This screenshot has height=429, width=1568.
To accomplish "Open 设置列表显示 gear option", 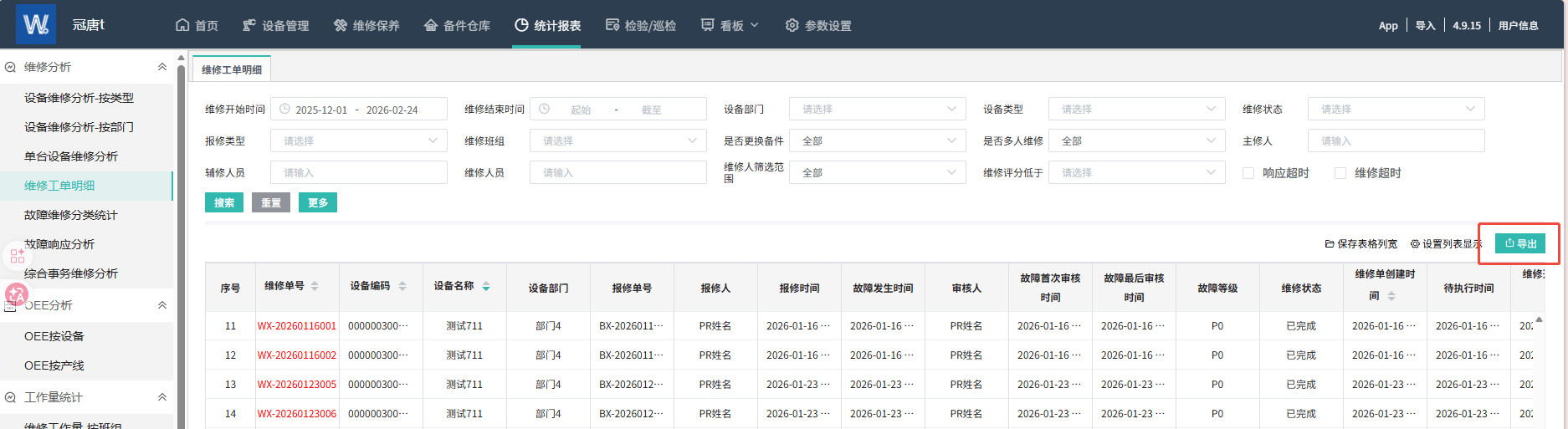I will (1445, 244).
